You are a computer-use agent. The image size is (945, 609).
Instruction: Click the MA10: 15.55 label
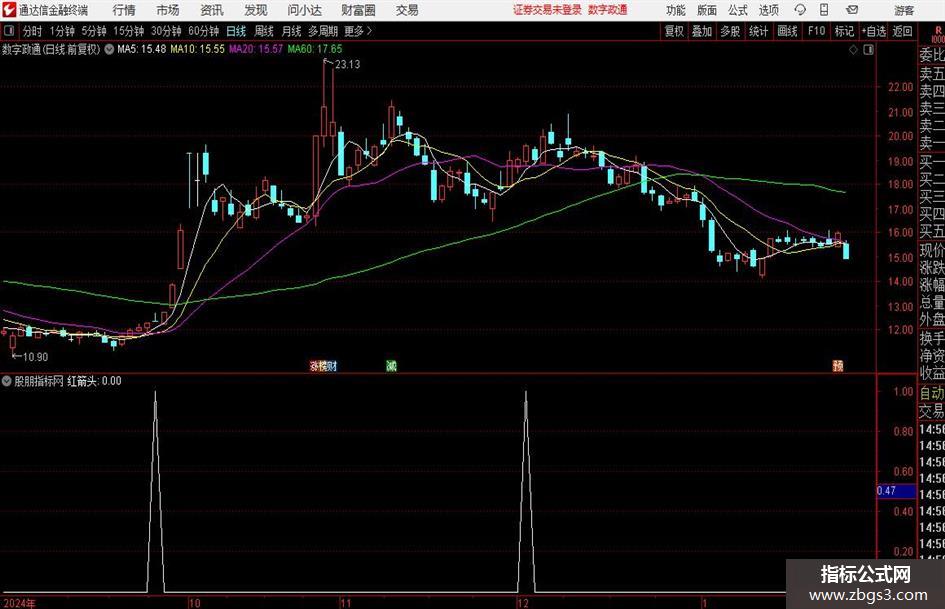[x=197, y=49]
